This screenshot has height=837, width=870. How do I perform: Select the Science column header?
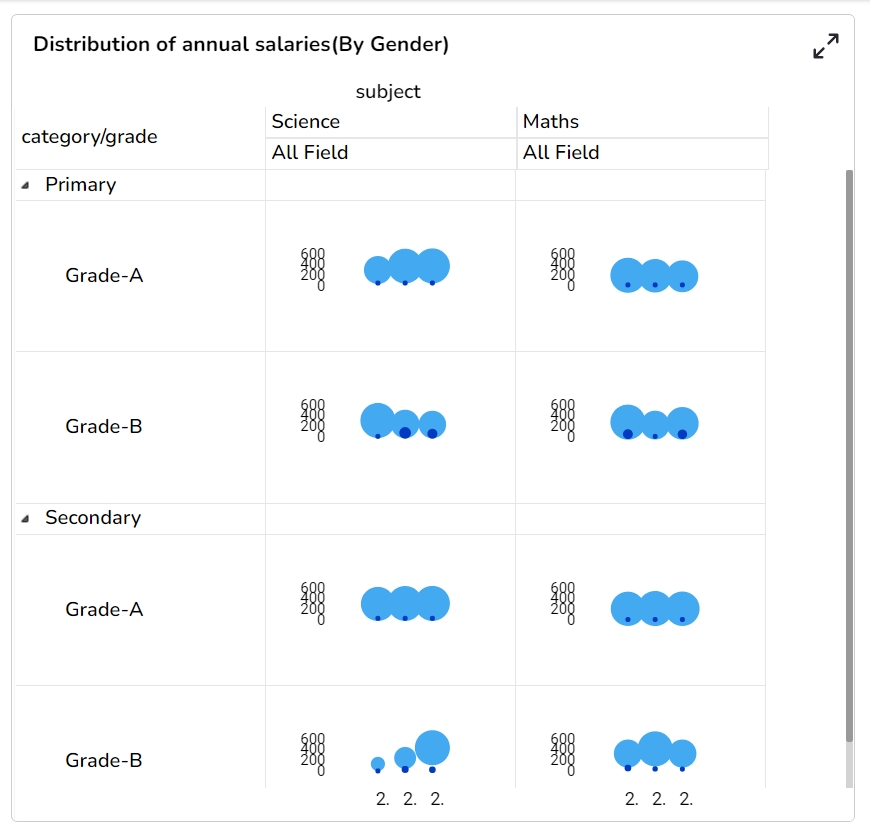pyautogui.click(x=306, y=122)
